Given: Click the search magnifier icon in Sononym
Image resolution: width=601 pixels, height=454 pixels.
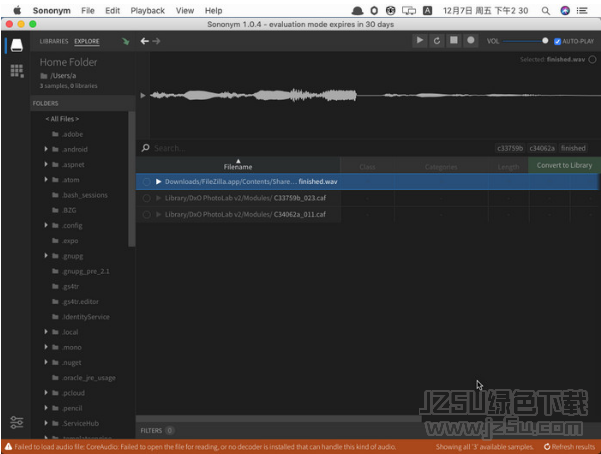Looking at the screenshot, I should 145,148.
